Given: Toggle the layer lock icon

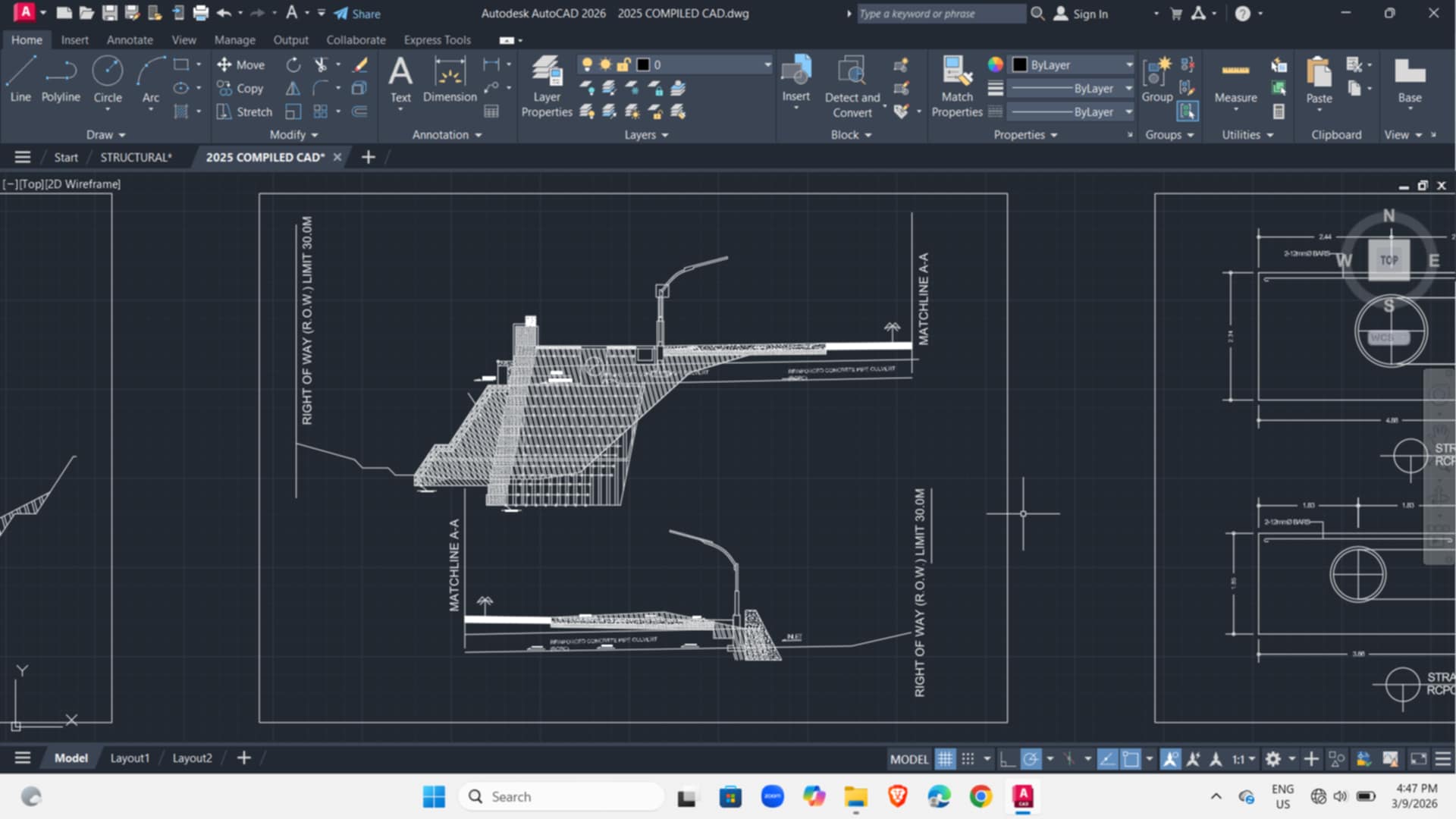Looking at the screenshot, I should pos(623,65).
